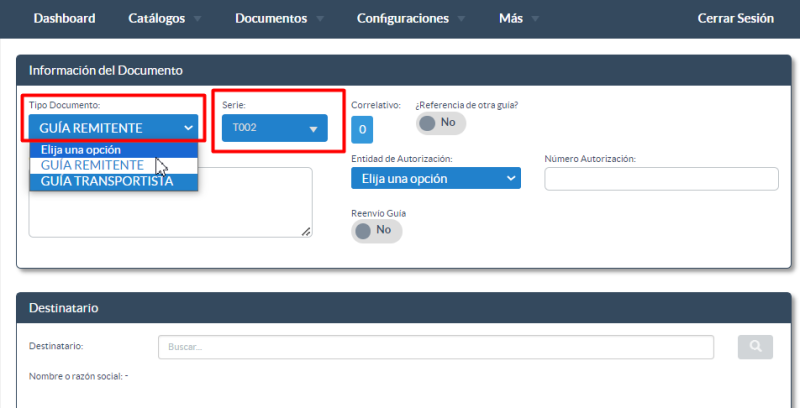
Task: Open the Configuraciones menu
Action: tap(410, 19)
